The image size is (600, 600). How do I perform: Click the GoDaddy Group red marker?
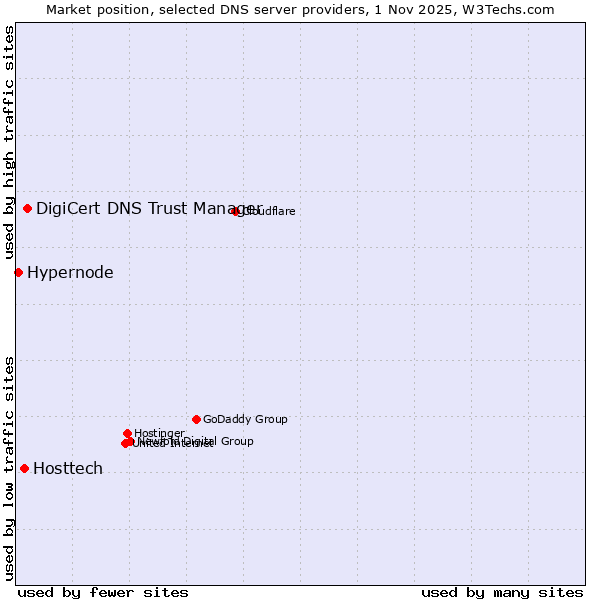click(196, 419)
